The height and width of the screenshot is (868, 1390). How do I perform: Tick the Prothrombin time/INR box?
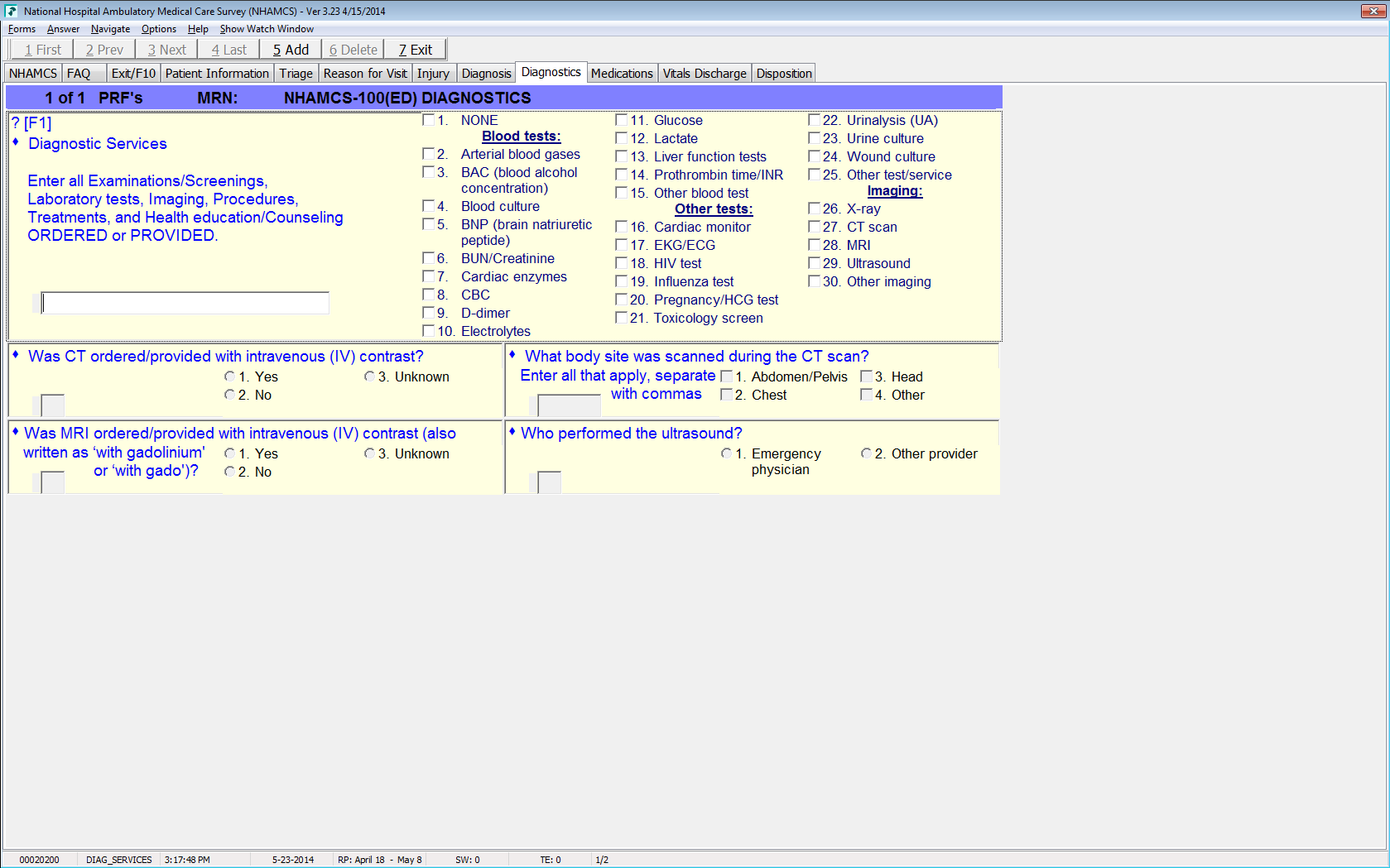(622, 175)
